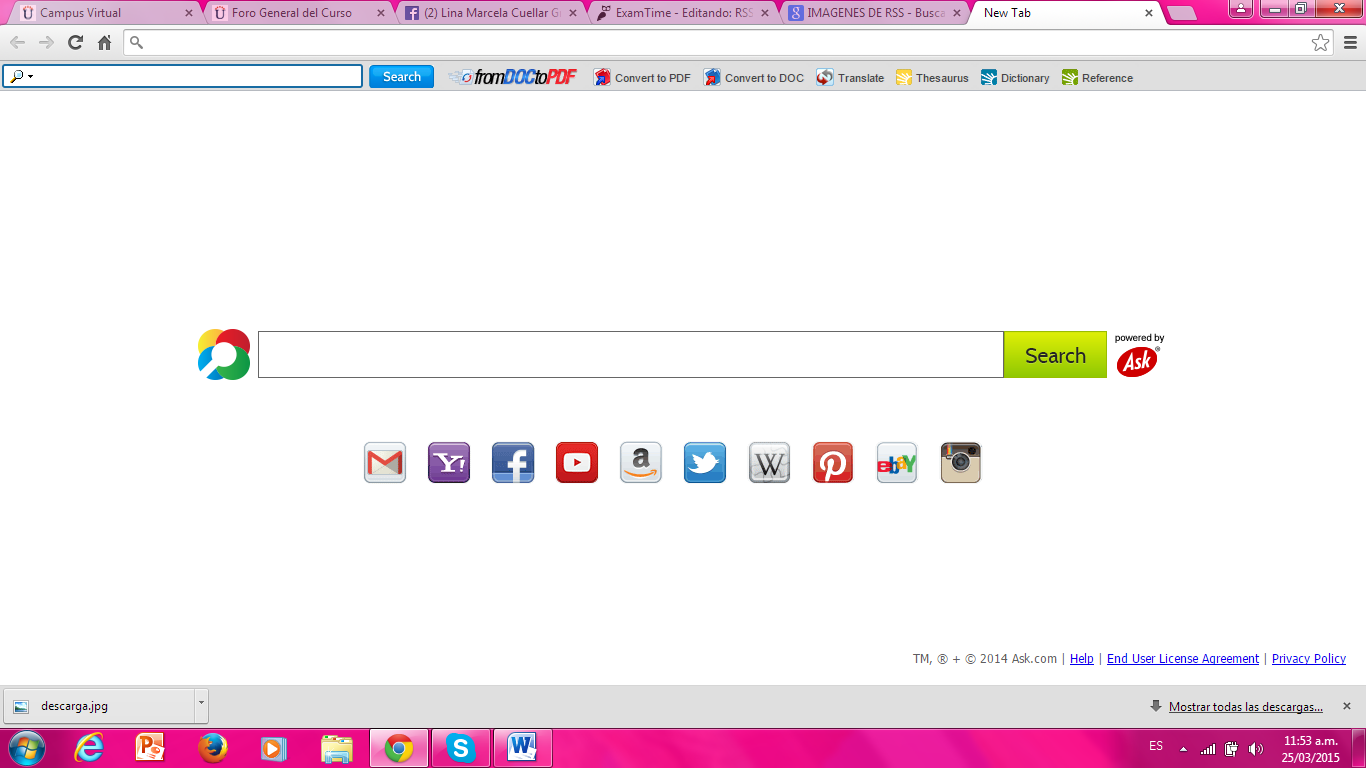The width and height of the screenshot is (1366, 768).
Task: Launch Internet Explorer from the taskbar
Action: (89, 748)
